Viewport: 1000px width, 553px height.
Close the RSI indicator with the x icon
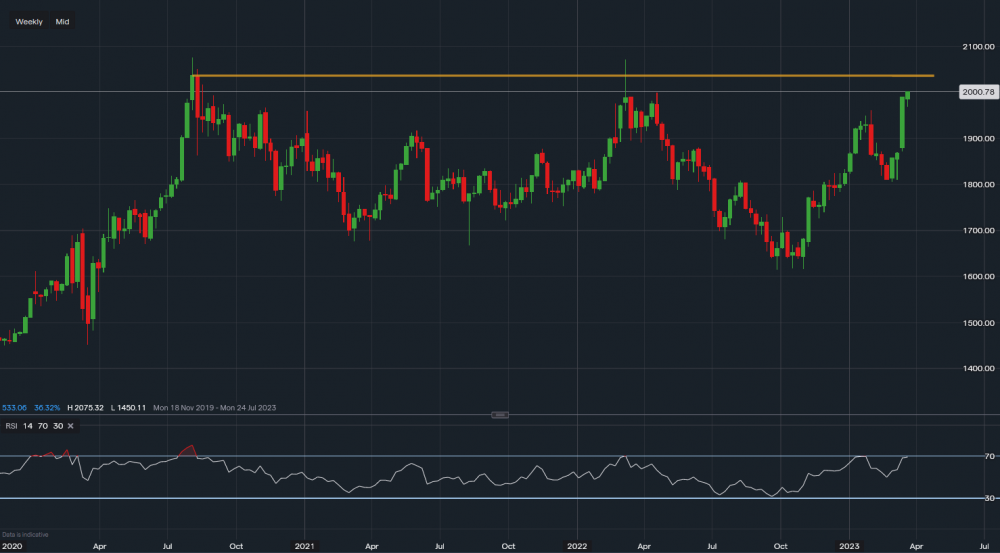point(73,426)
